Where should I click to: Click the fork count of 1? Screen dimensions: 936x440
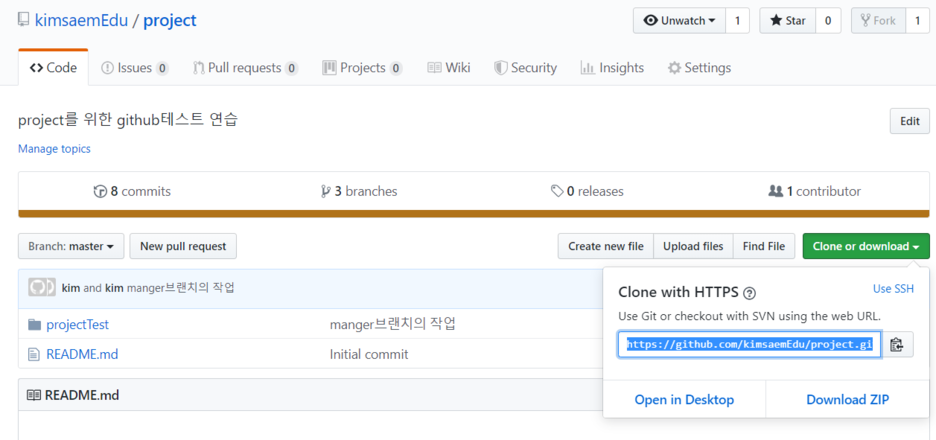pyautogui.click(x=917, y=21)
